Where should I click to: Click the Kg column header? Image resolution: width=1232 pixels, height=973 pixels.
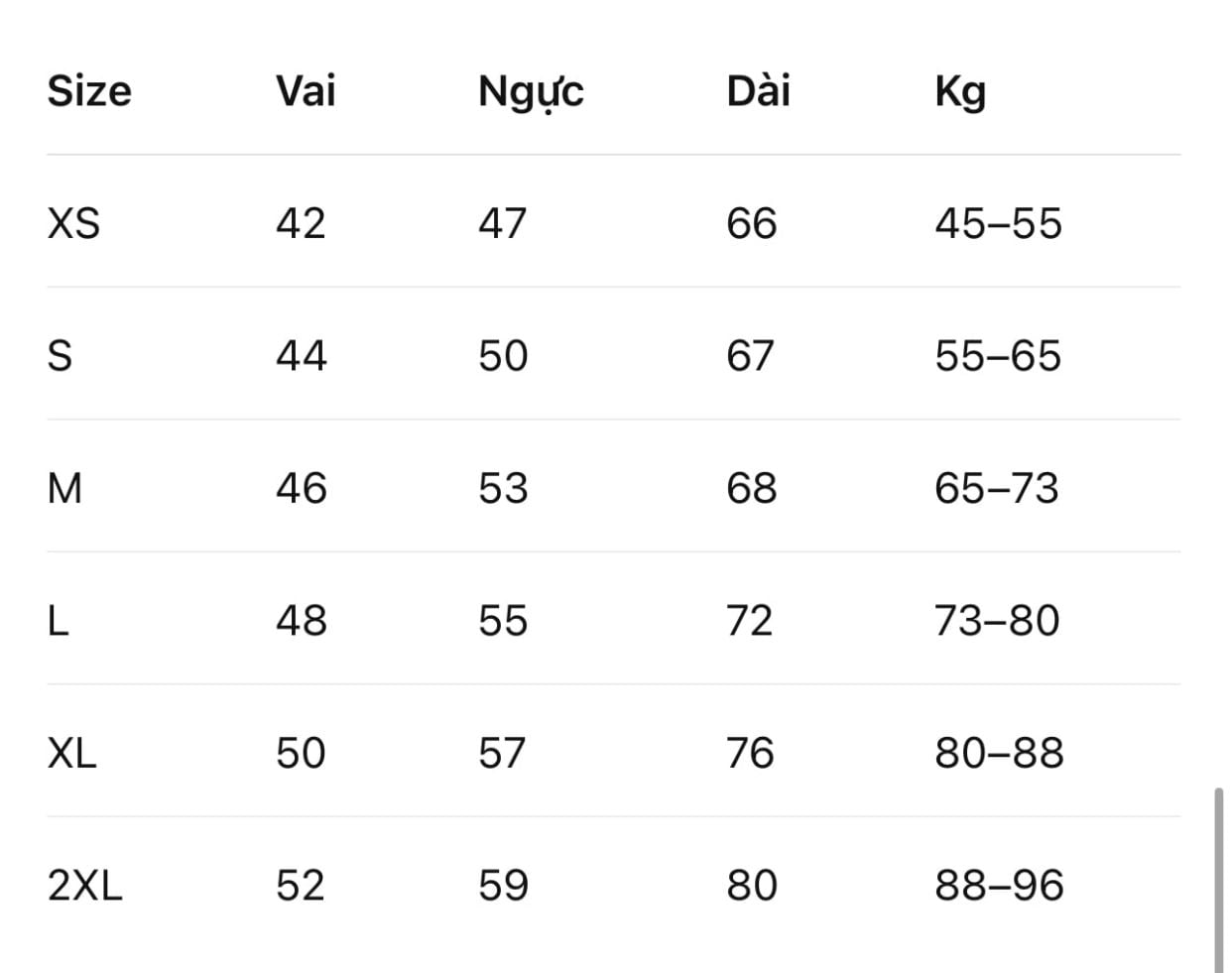pos(960,93)
